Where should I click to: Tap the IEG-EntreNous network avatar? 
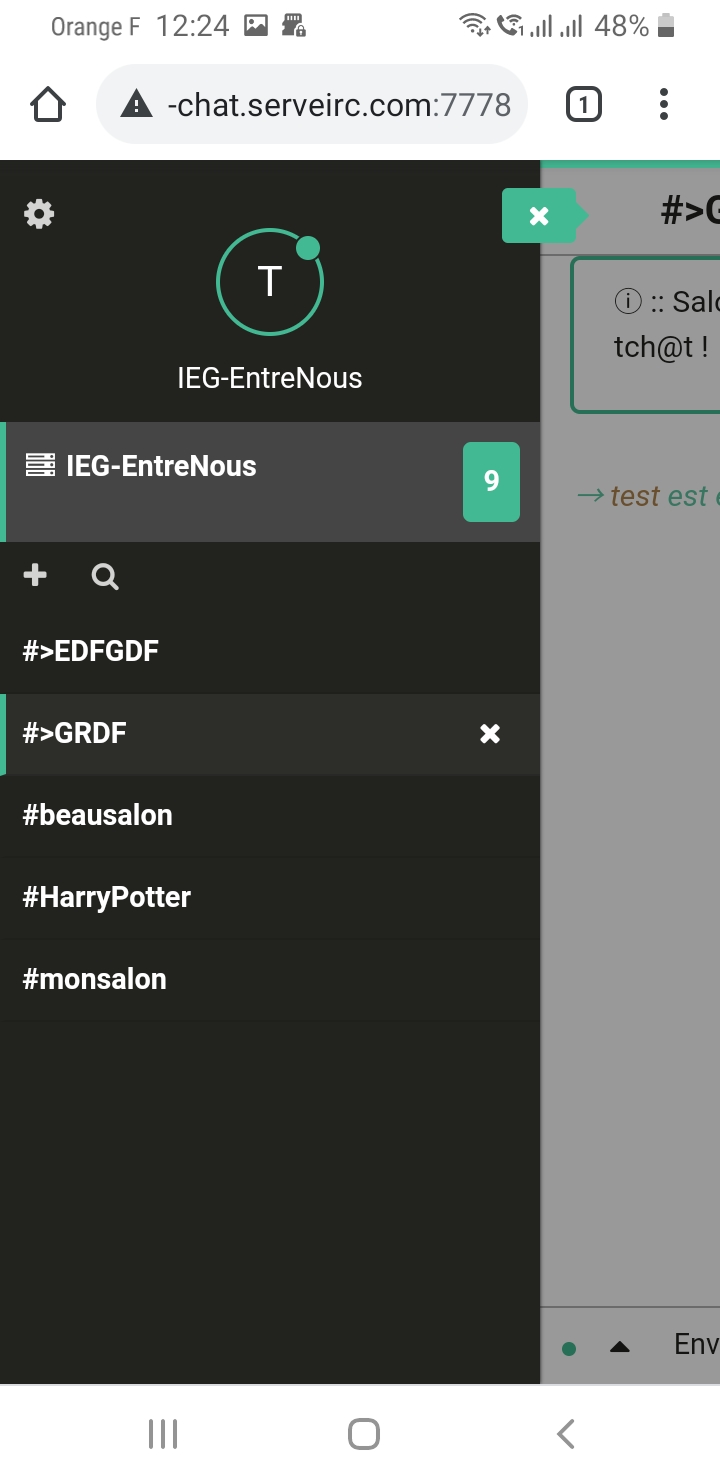click(x=270, y=281)
